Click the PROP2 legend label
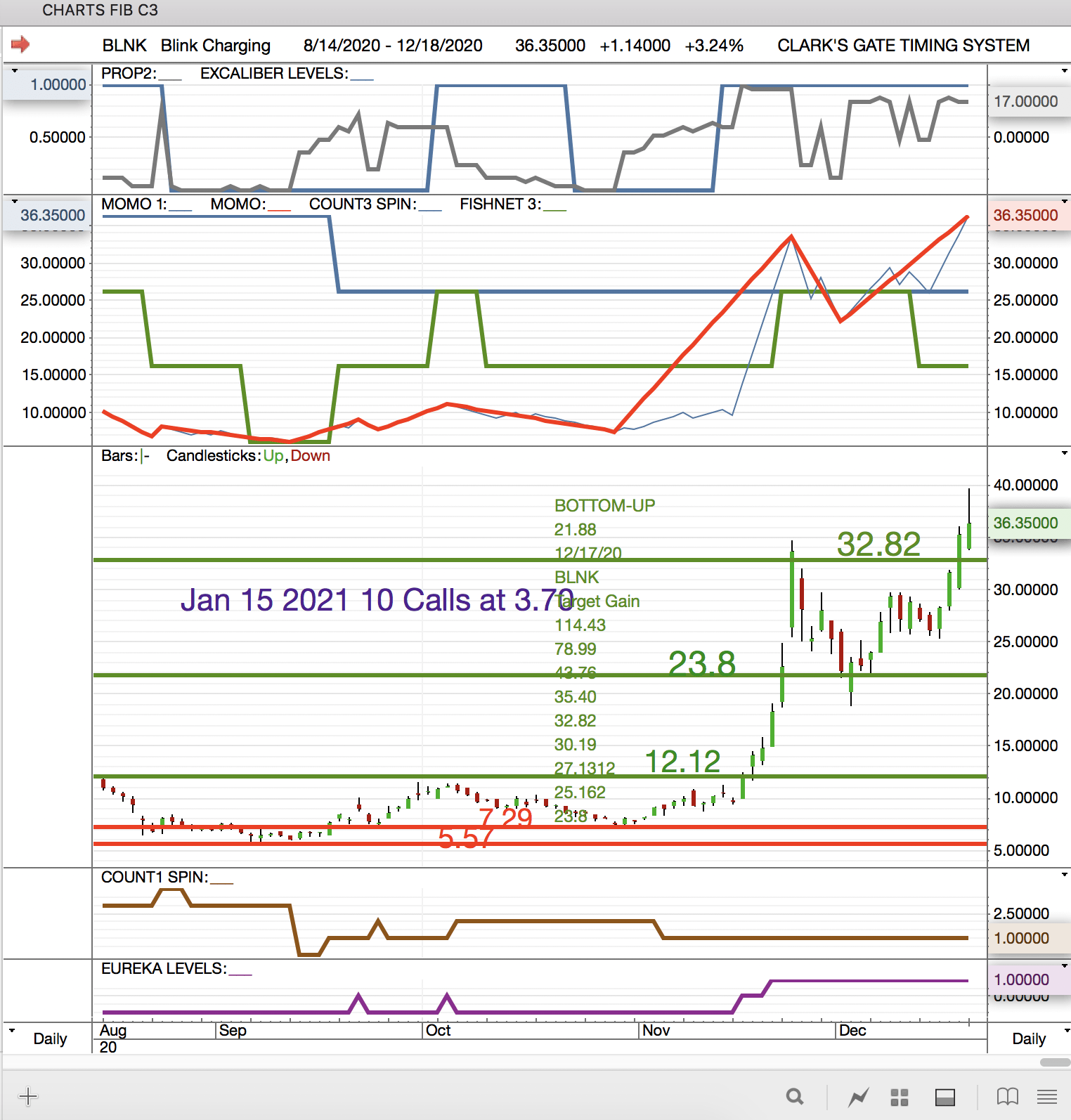 click(129, 74)
